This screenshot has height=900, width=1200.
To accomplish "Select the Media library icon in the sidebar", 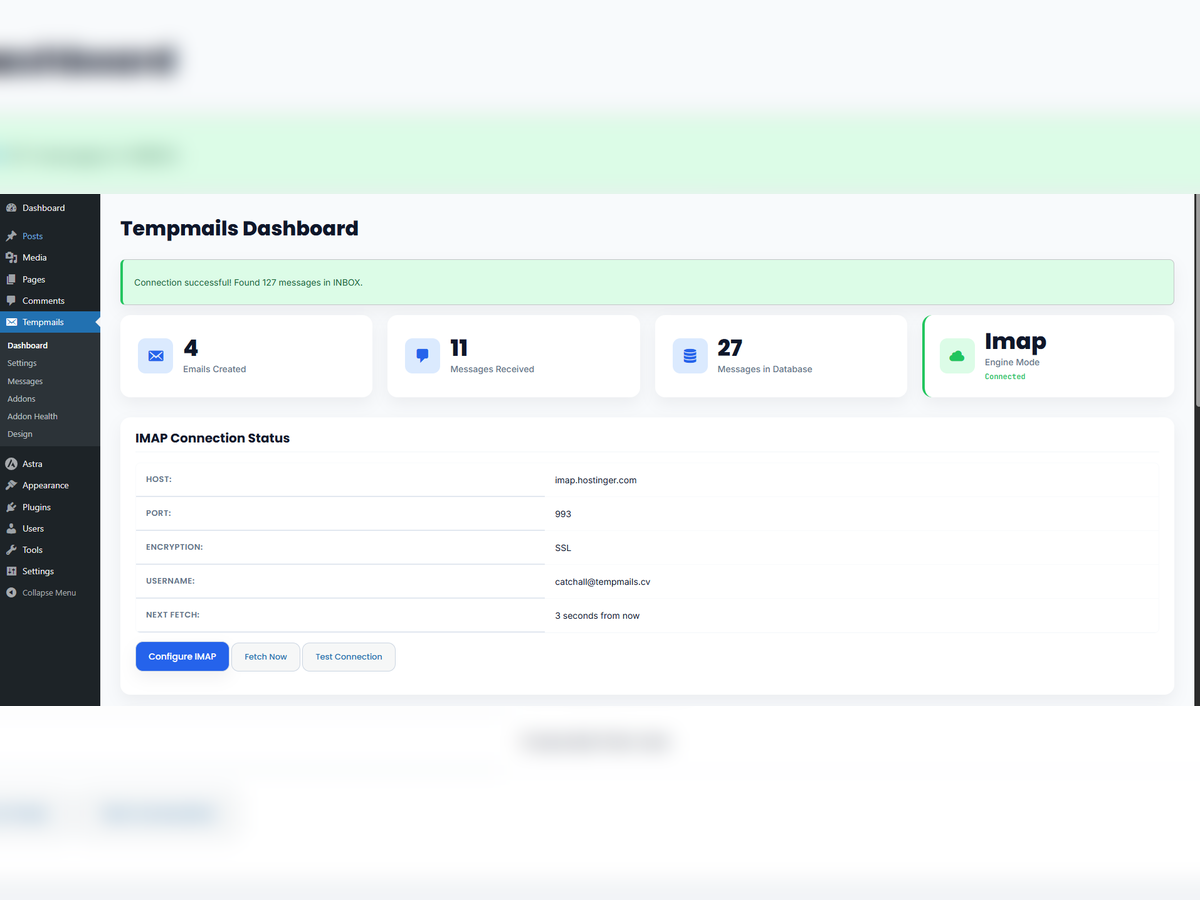I will (x=13, y=257).
